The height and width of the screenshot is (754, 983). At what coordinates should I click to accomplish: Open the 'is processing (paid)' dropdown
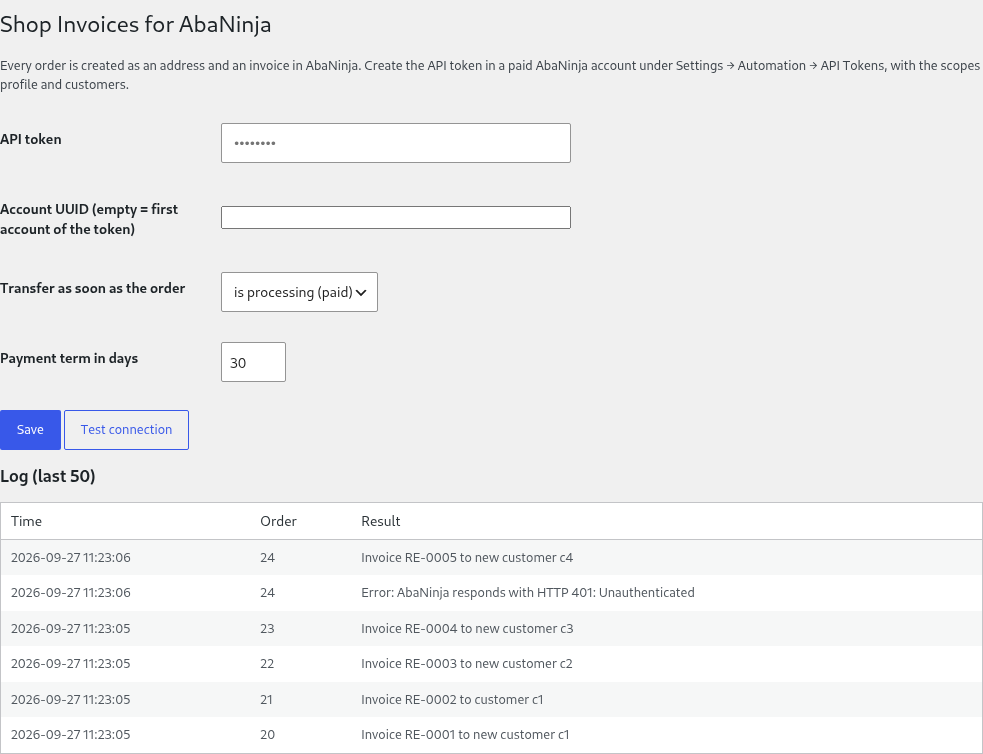pos(299,292)
